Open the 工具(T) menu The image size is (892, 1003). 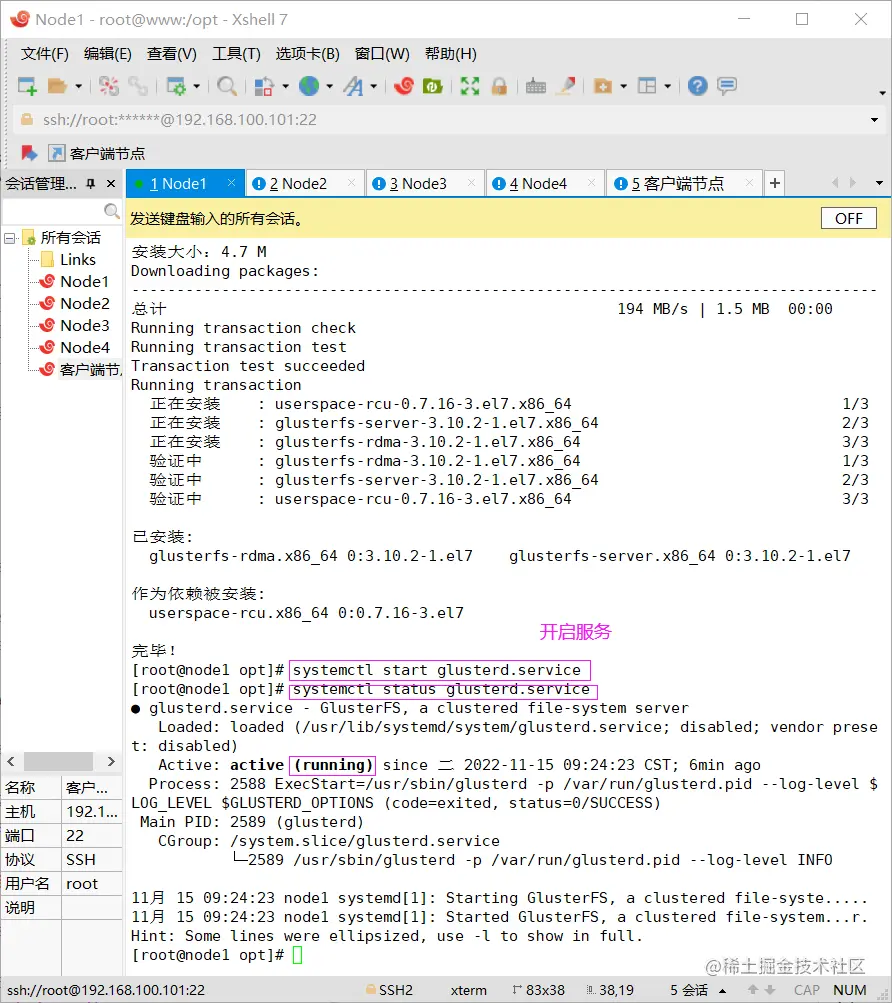coord(236,54)
